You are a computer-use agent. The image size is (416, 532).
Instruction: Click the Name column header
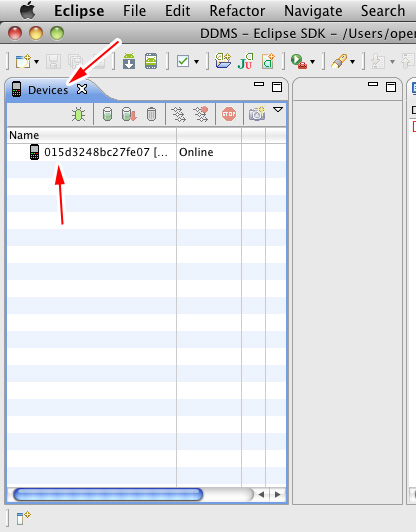pyautogui.click(x=92, y=135)
